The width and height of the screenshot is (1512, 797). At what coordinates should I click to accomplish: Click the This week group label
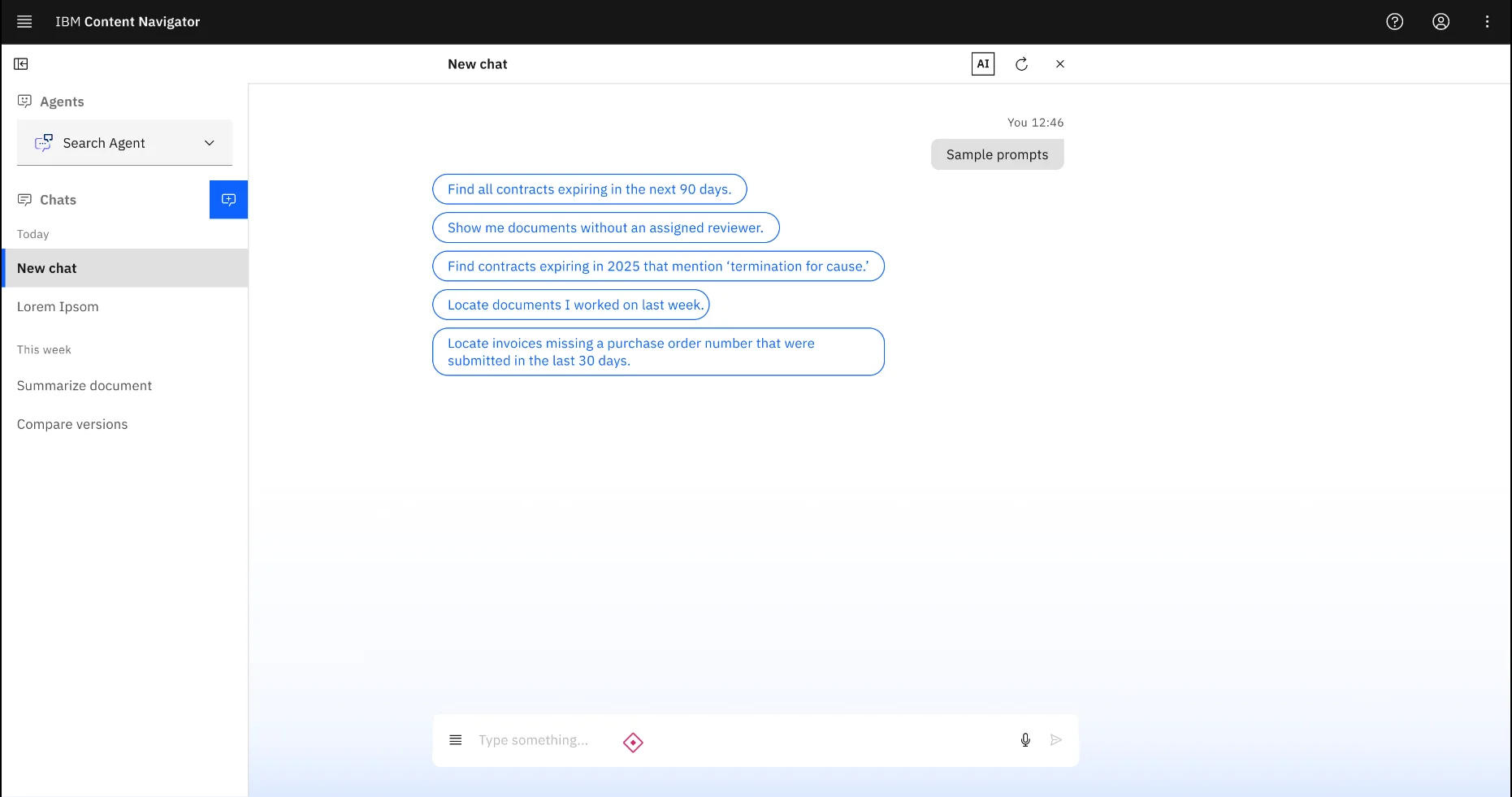pos(44,349)
